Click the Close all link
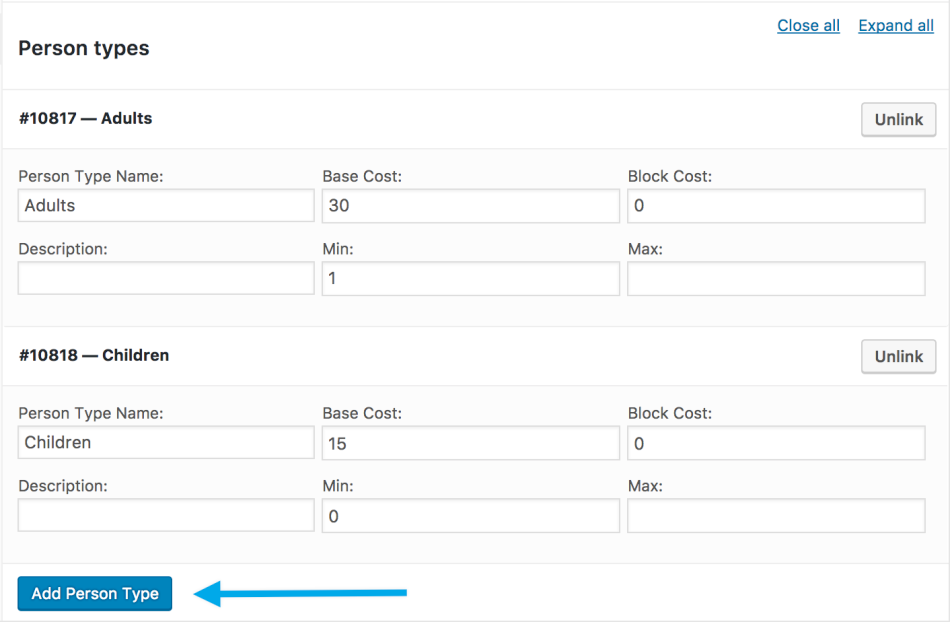 click(808, 26)
